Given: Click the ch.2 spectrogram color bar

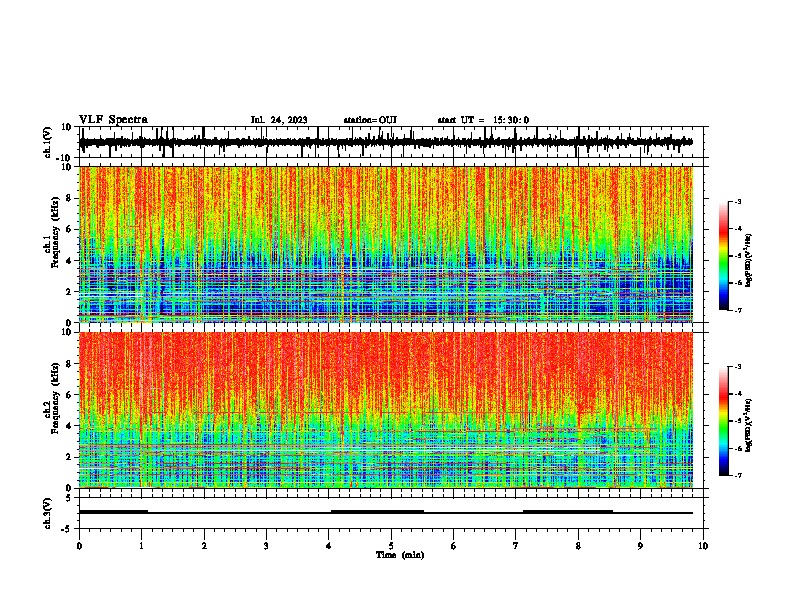Looking at the screenshot, I should point(724,421).
